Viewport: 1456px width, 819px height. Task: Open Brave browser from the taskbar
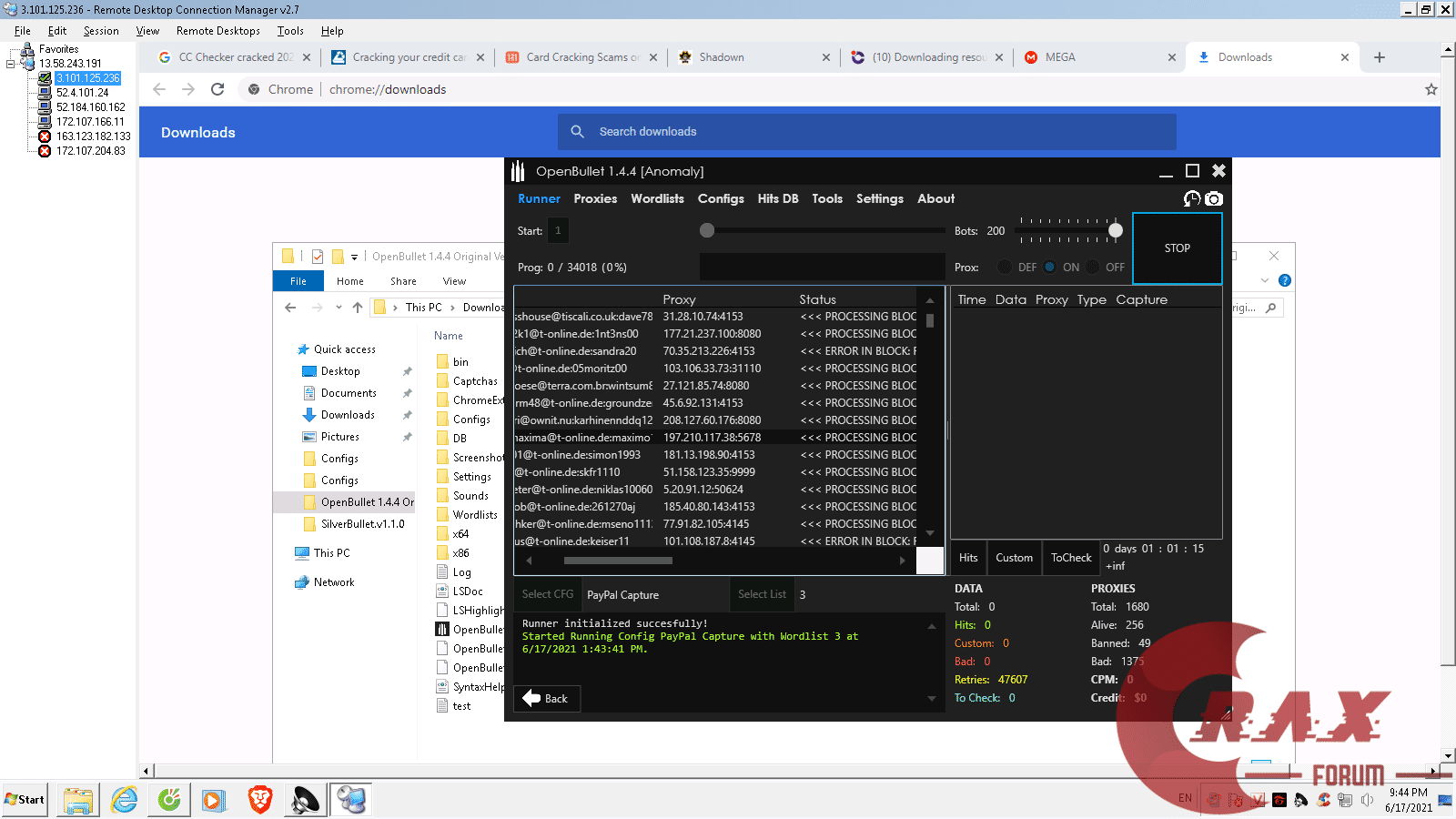click(x=260, y=800)
